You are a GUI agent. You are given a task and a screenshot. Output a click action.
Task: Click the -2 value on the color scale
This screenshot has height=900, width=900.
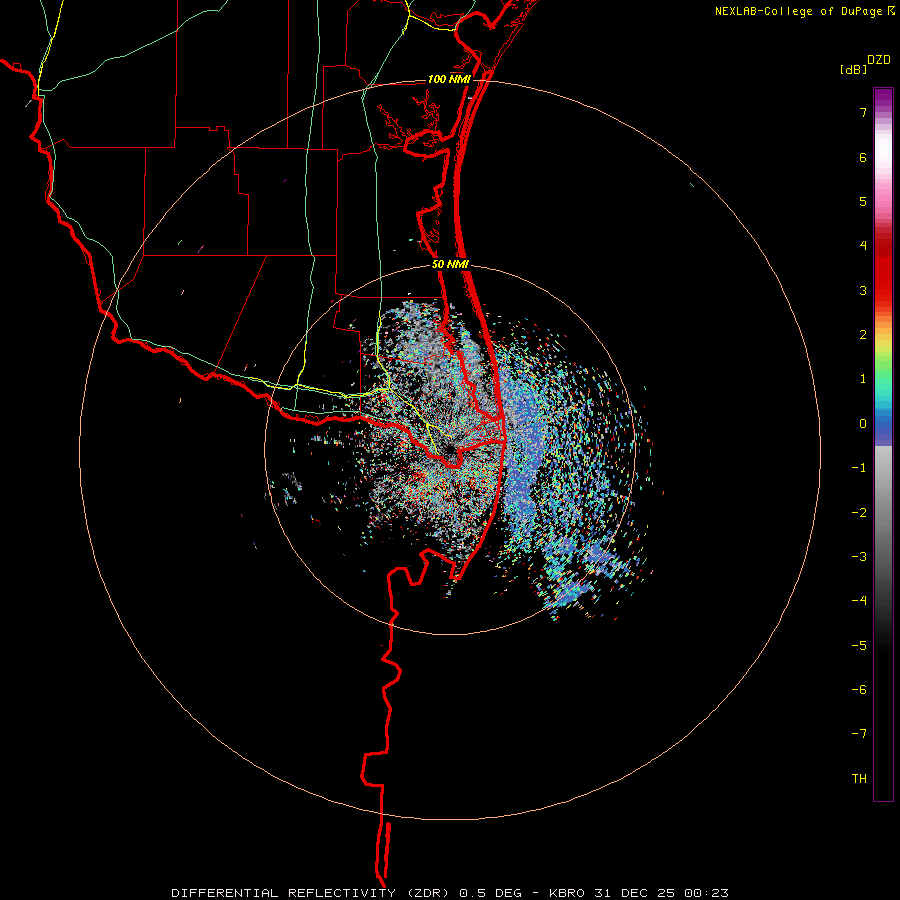pos(859,513)
